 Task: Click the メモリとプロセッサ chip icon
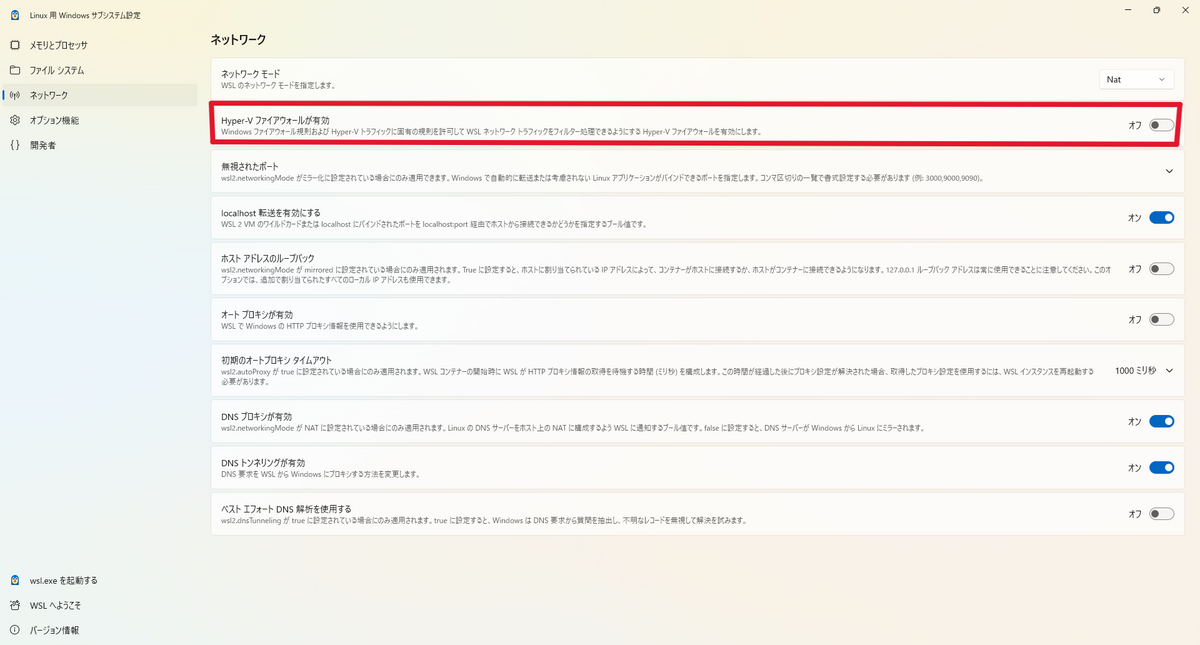click(x=15, y=45)
